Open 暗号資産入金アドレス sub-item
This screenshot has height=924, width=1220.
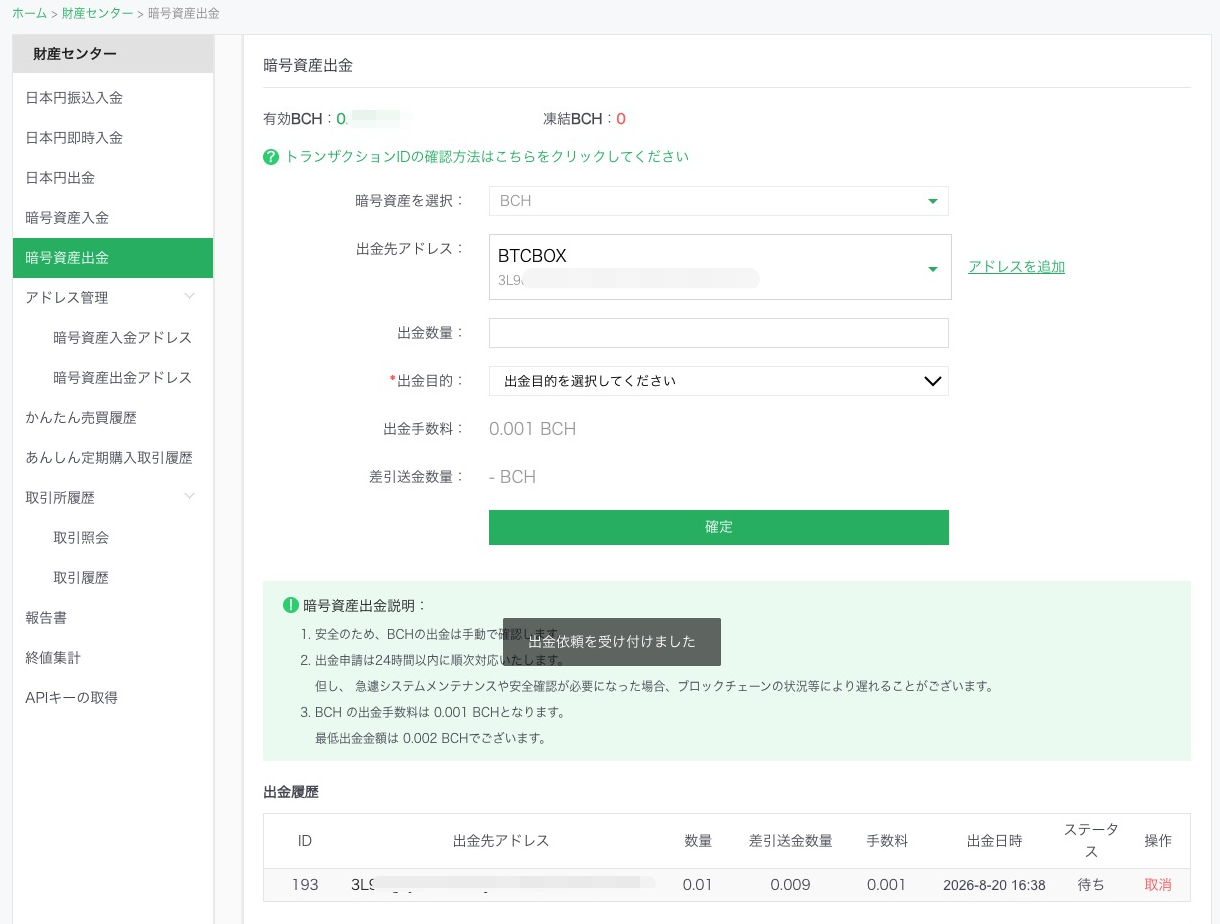click(122, 337)
